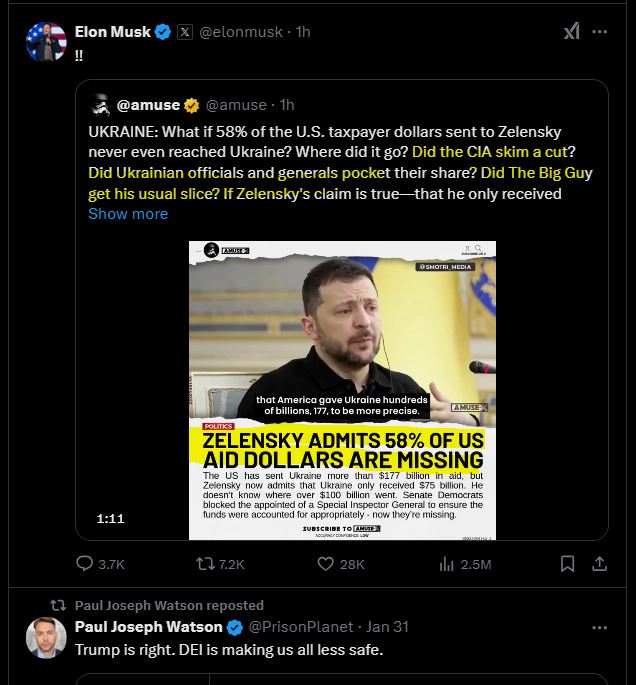Viewport: 636px width, 685px height.
Task: Repost the post with 7.2K reposts
Action: 205,564
